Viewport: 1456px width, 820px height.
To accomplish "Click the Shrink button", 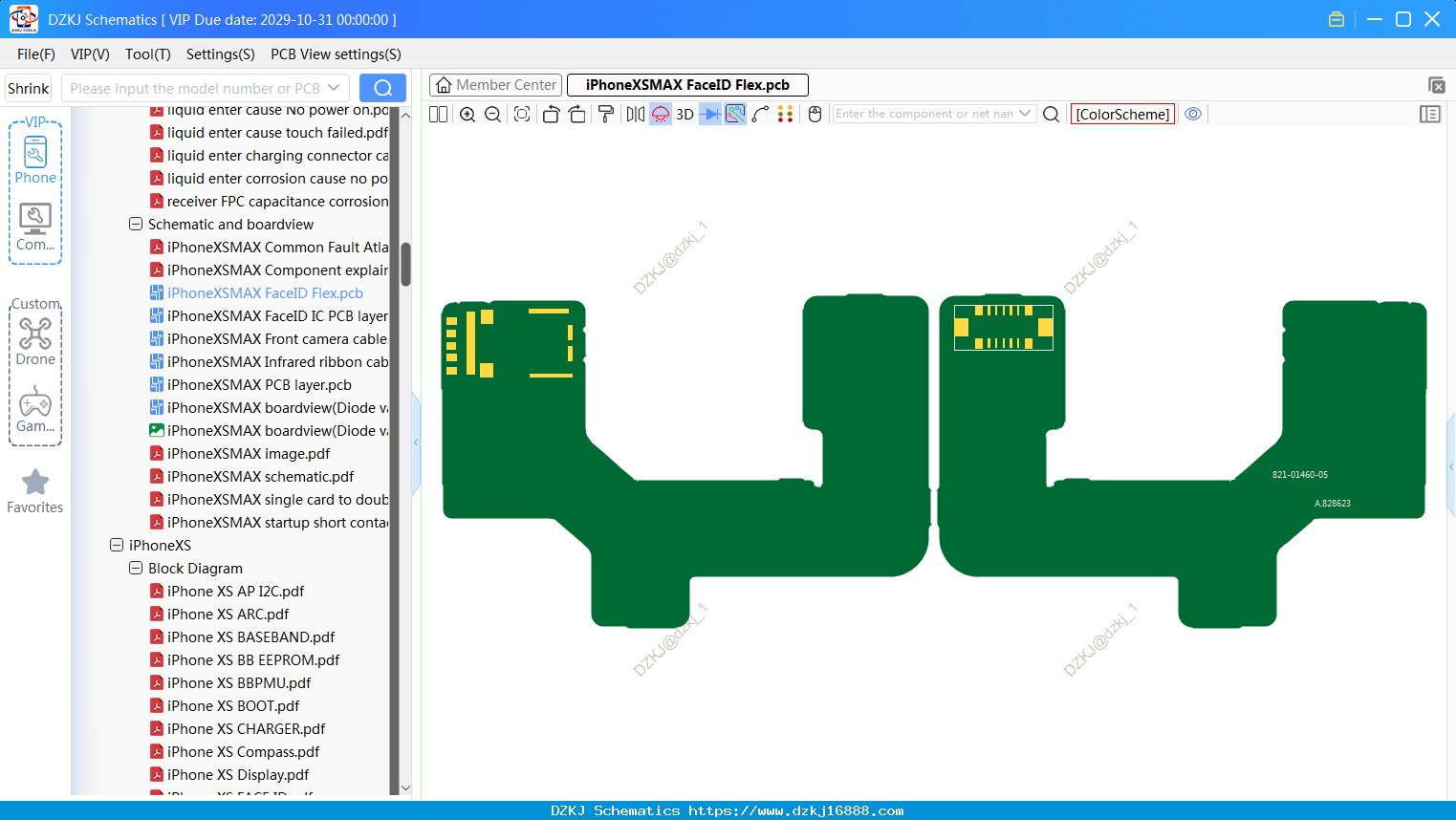I will [29, 88].
